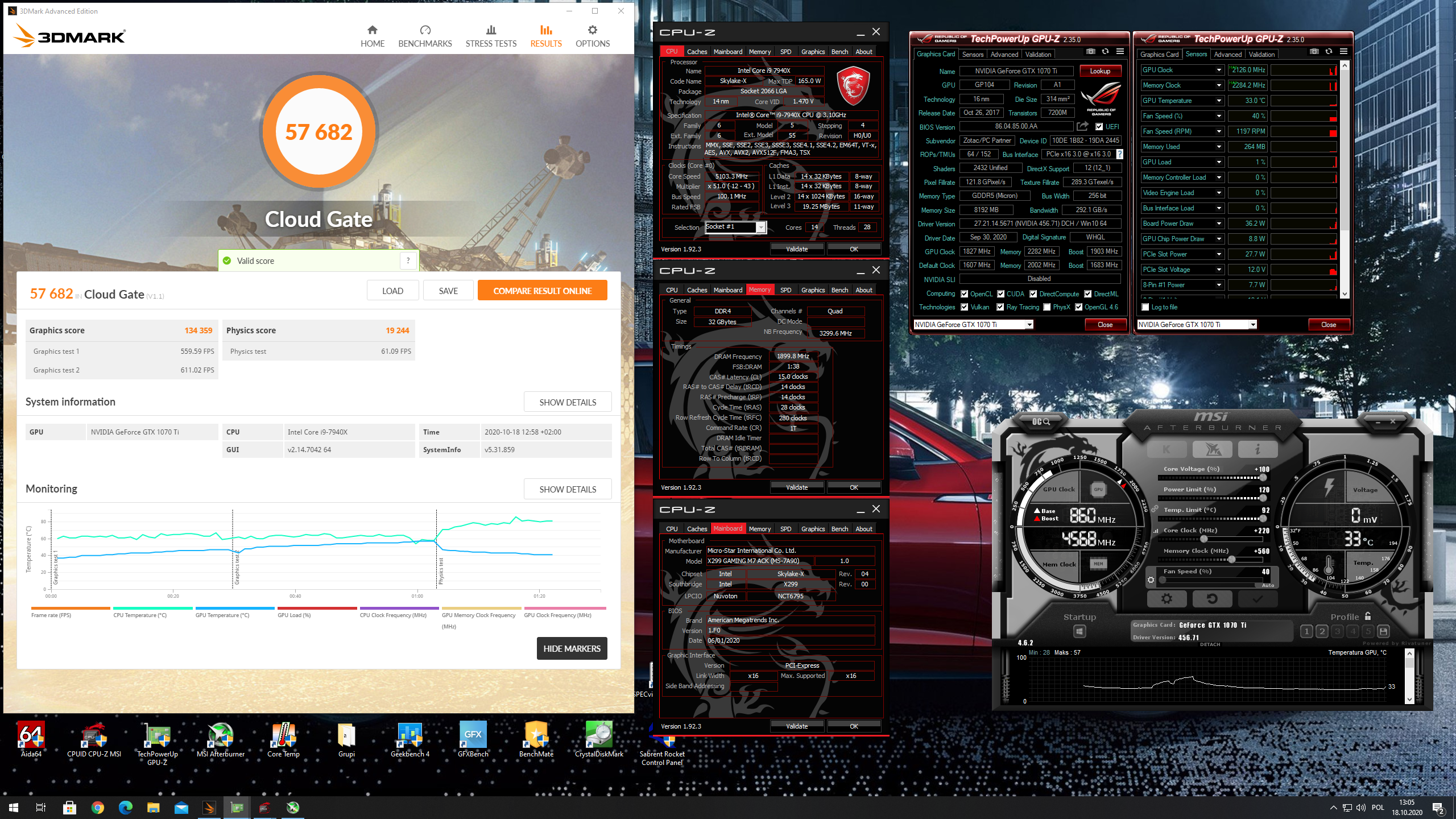Screen dimensions: 1456x819
Task: Toggle UEFI checkbox in GPU-Z
Action: [x=1099, y=127]
